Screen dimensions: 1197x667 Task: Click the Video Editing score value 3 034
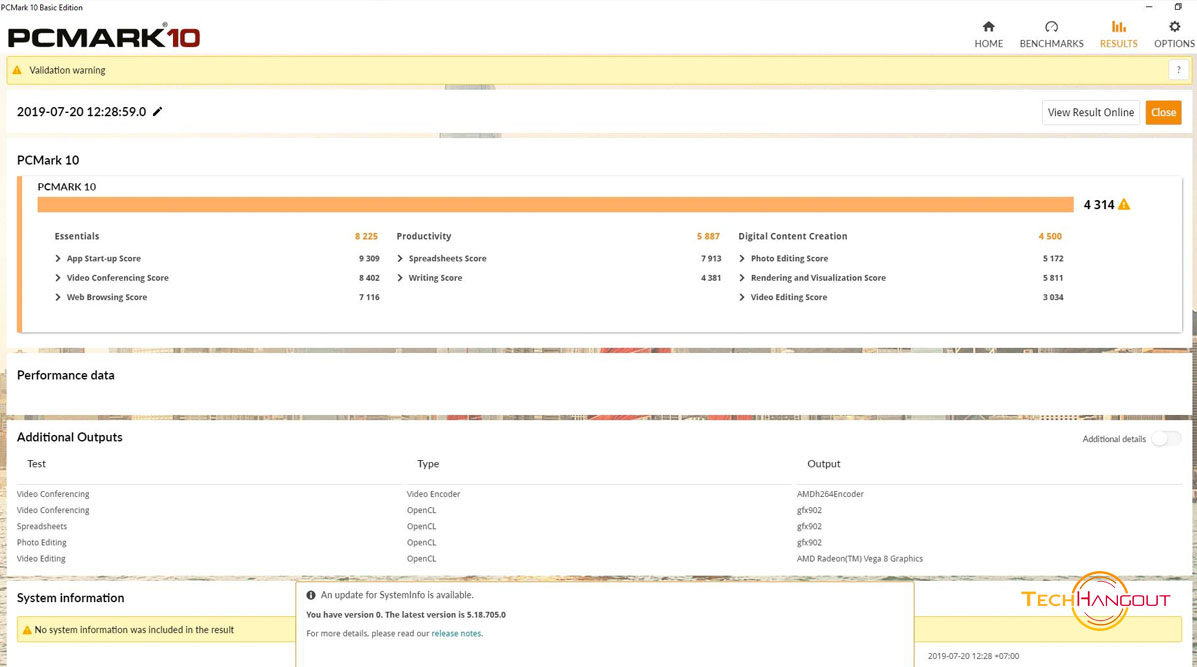tap(1053, 298)
